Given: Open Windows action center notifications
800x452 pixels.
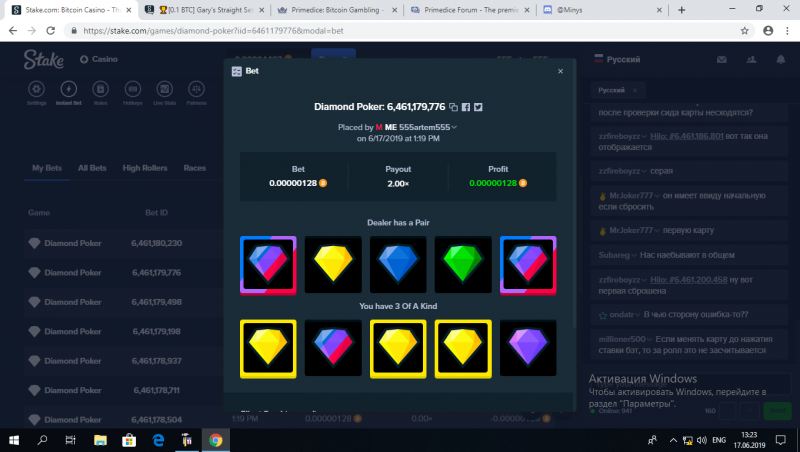Looking at the screenshot, I should point(781,440).
